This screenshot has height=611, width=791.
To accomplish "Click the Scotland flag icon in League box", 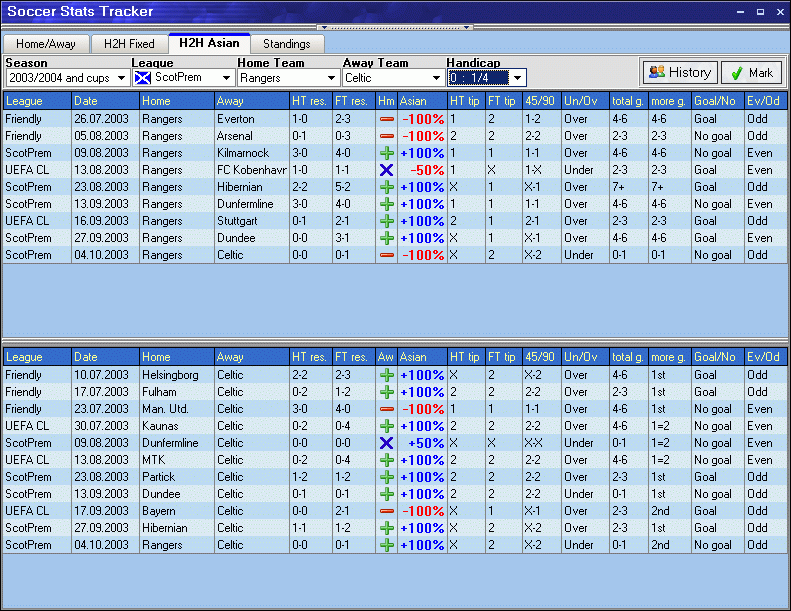I will pos(143,77).
